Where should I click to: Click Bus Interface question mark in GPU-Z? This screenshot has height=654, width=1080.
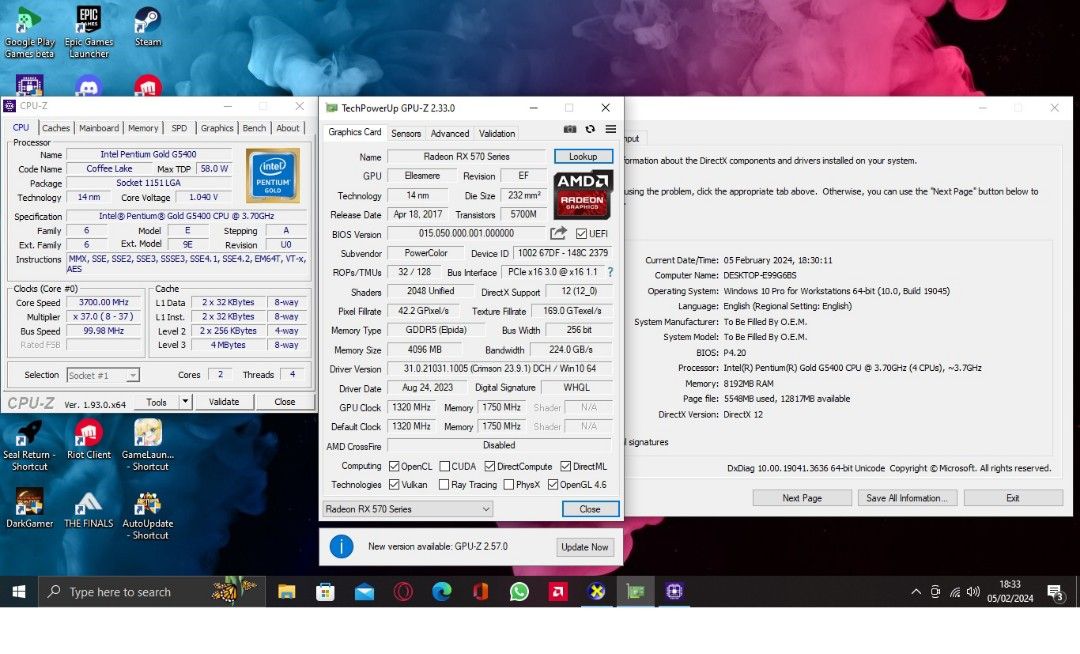point(610,272)
